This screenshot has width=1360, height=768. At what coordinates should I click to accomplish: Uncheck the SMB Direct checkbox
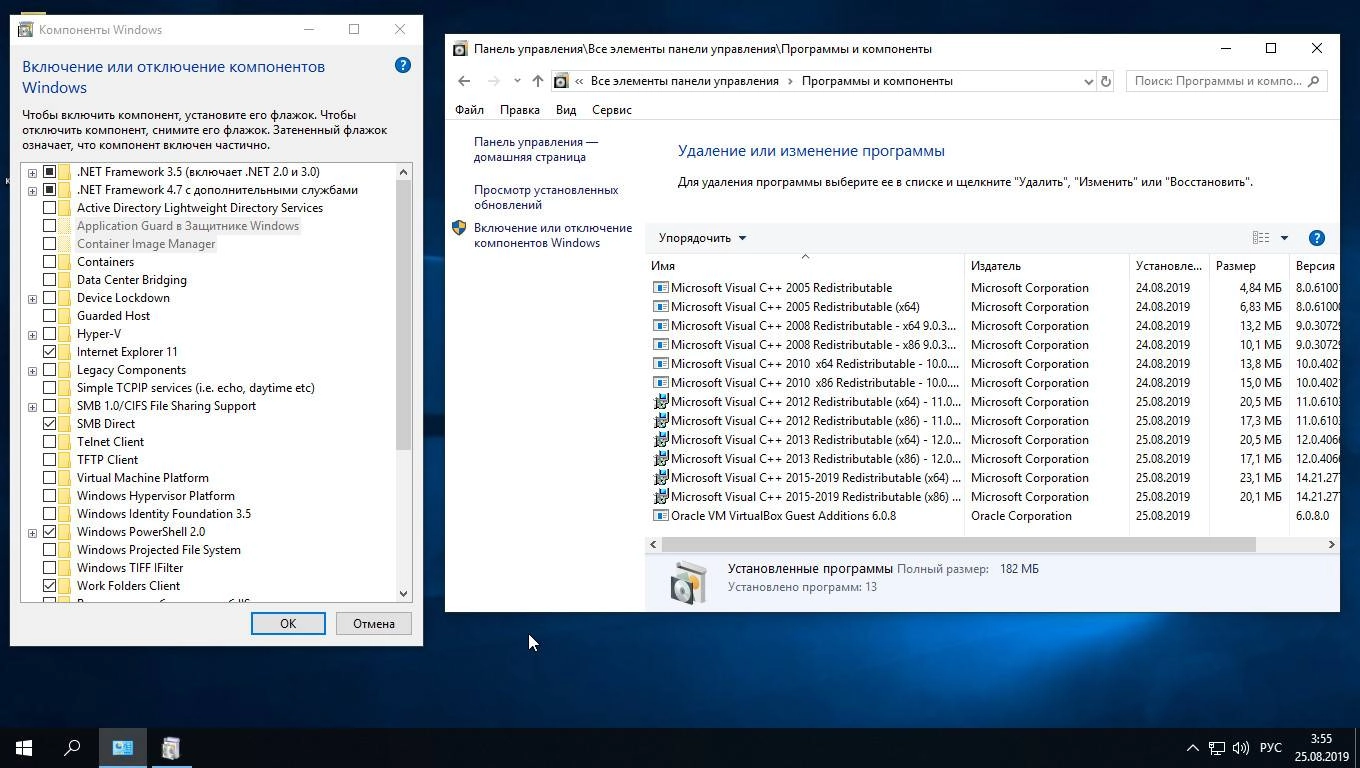[49, 424]
